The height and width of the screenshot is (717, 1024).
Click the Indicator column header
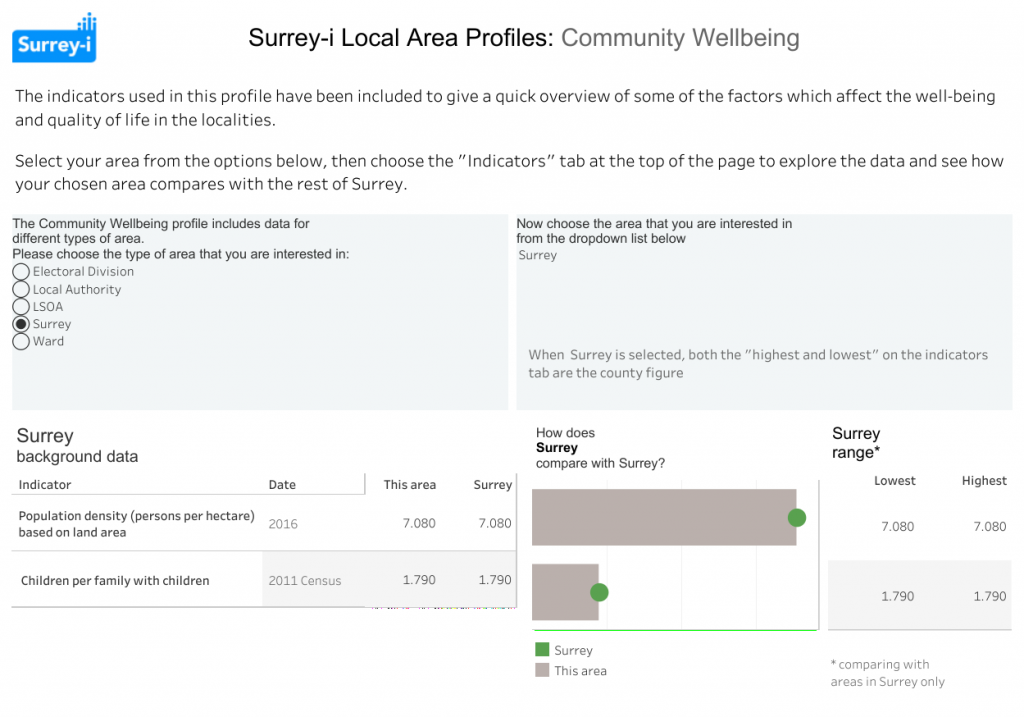pyautogui.click(x=45, y=485)
